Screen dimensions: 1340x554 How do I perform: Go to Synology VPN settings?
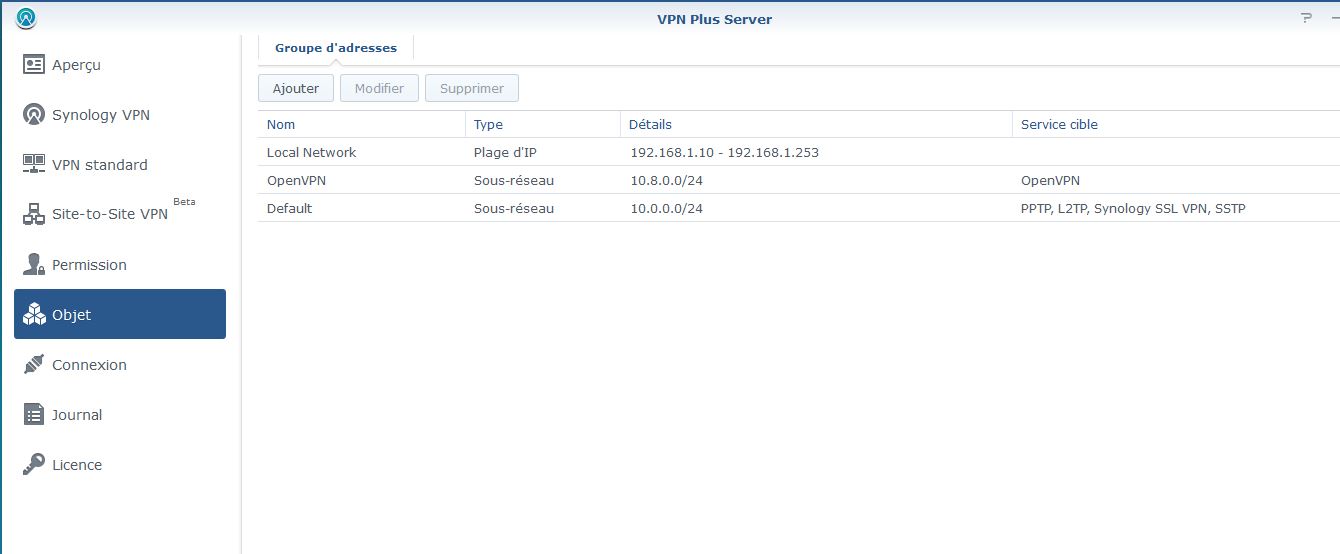(120, 114)
